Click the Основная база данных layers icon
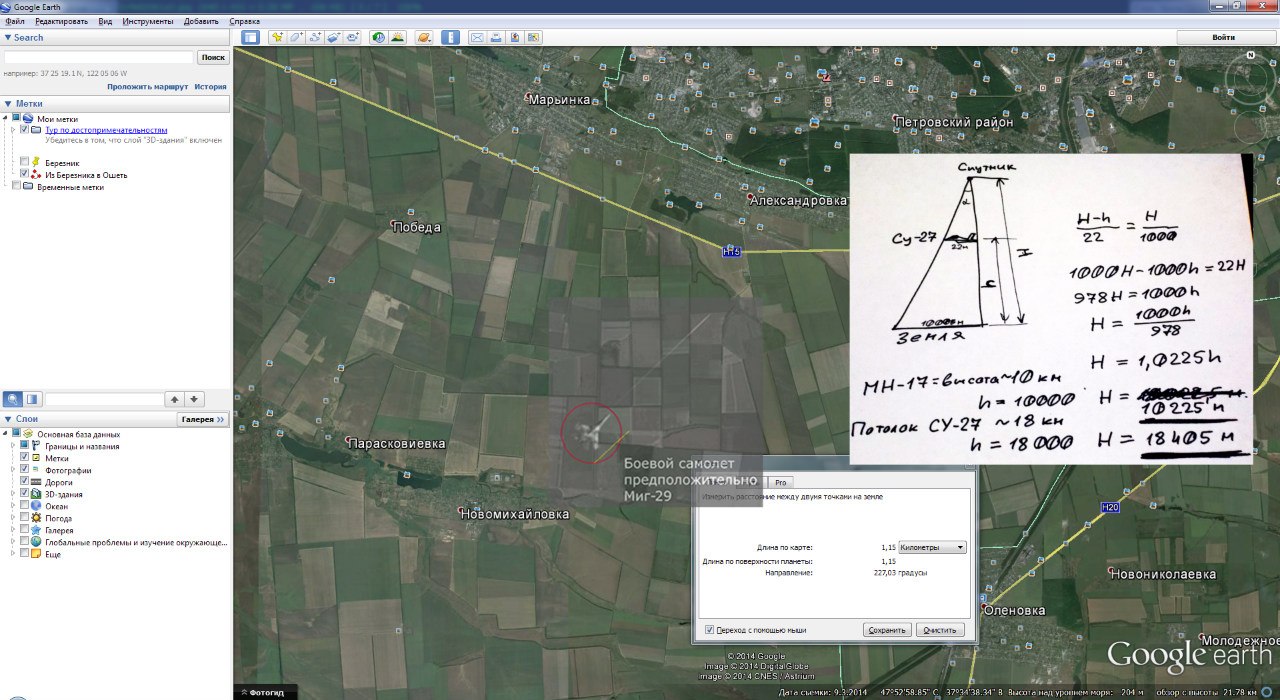 click(x=29, y=434)
